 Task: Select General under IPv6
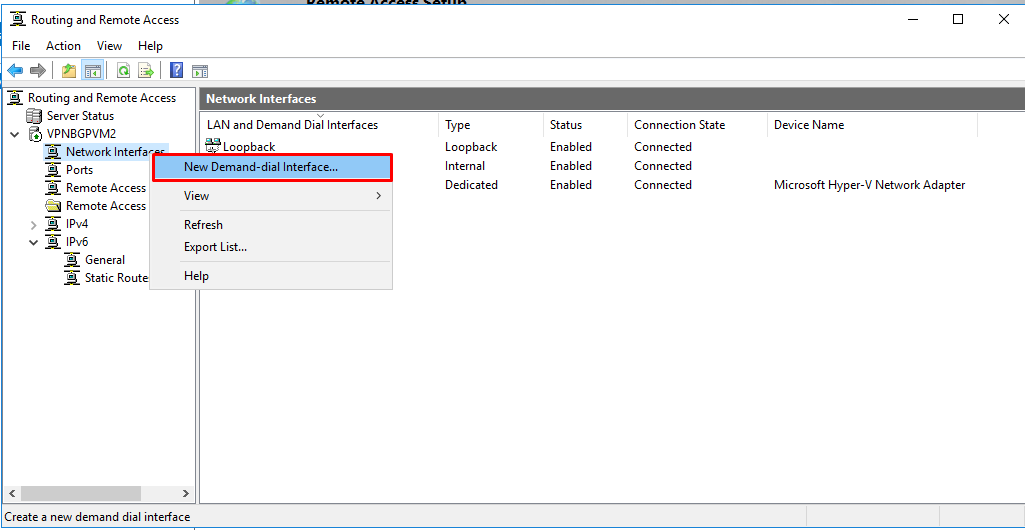click(104, 260)
